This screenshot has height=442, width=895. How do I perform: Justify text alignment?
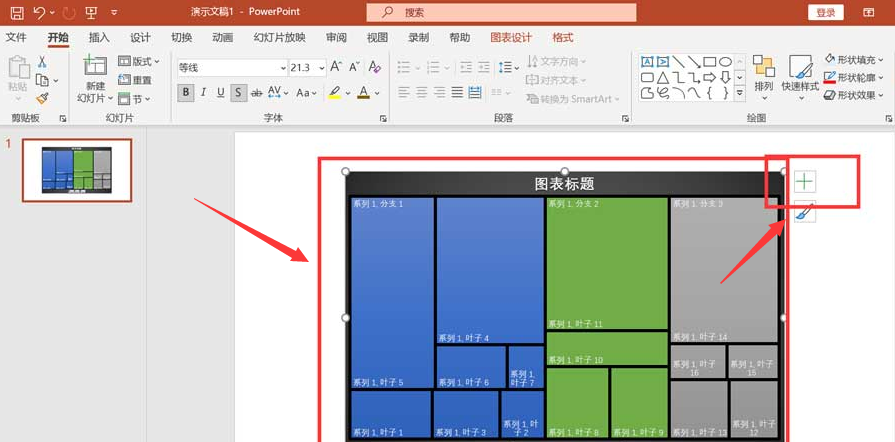coord(457,92)
